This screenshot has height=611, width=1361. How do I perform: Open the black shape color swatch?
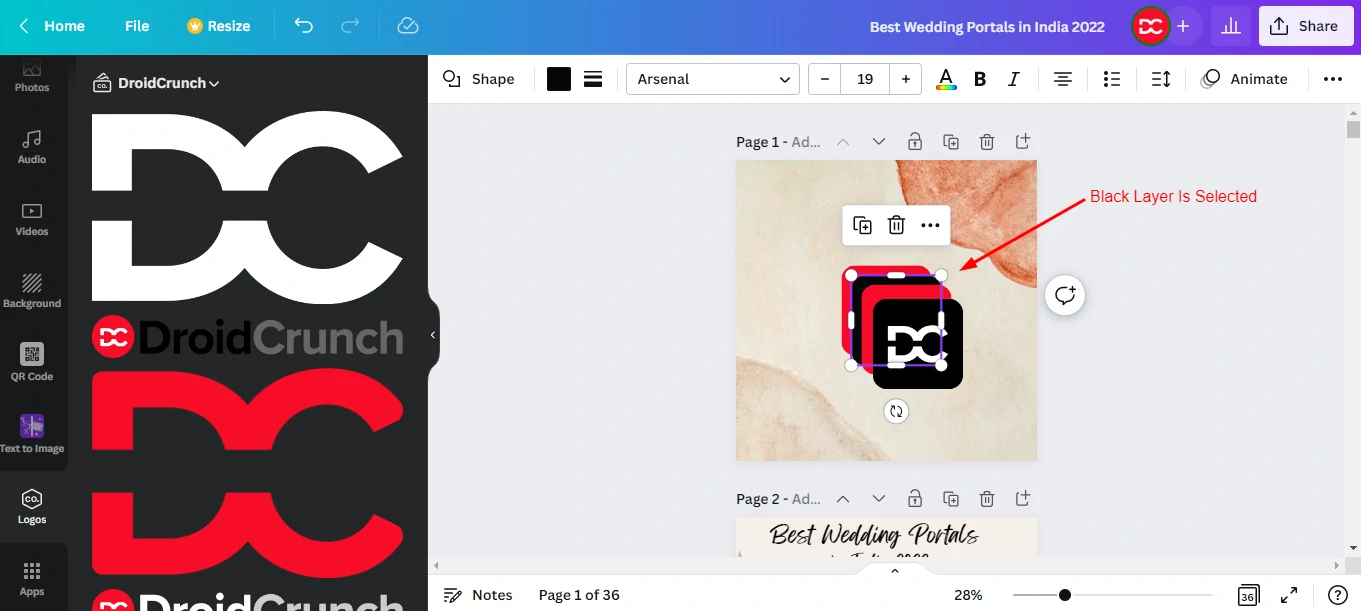(x=559, y=79)
